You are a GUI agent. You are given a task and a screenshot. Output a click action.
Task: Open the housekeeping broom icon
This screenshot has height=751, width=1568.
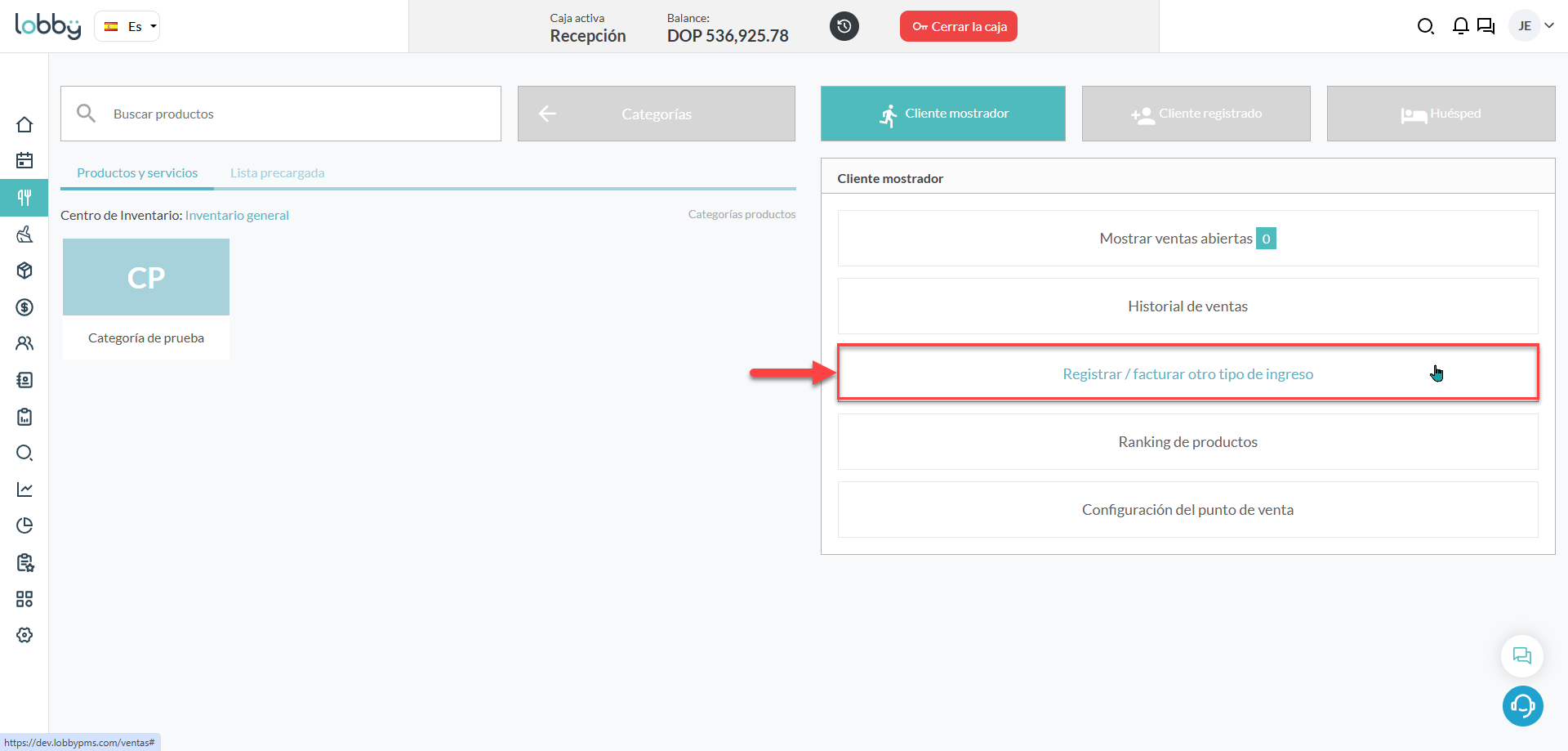pos(24,235)
